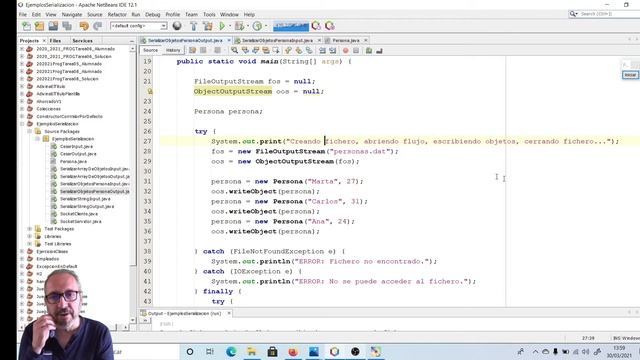This screenshot has width=640, height=360.
Task: Click the Build Project hammer icon
Action: [193, 26]
